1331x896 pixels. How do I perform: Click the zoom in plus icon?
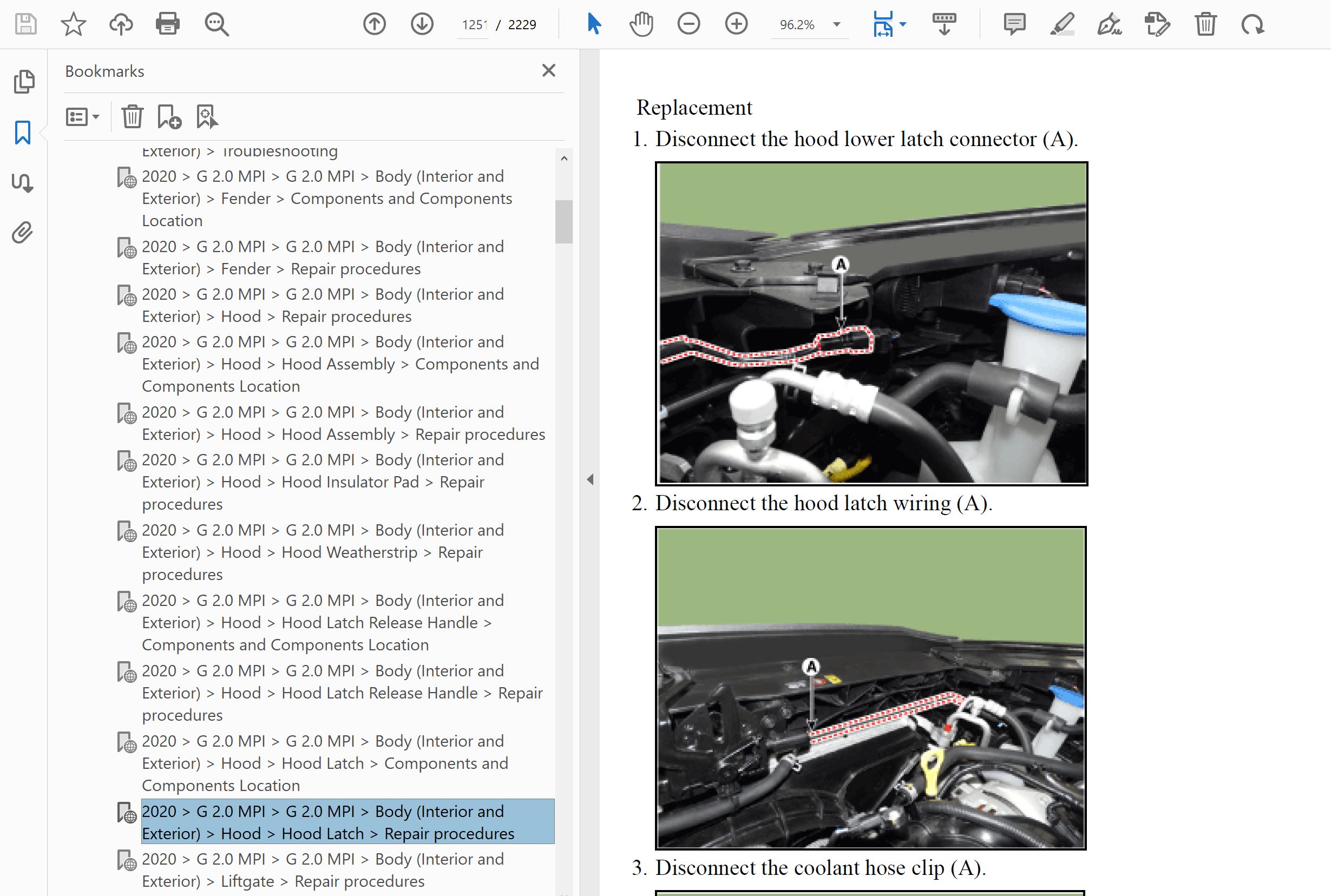[x=736, y=24]
